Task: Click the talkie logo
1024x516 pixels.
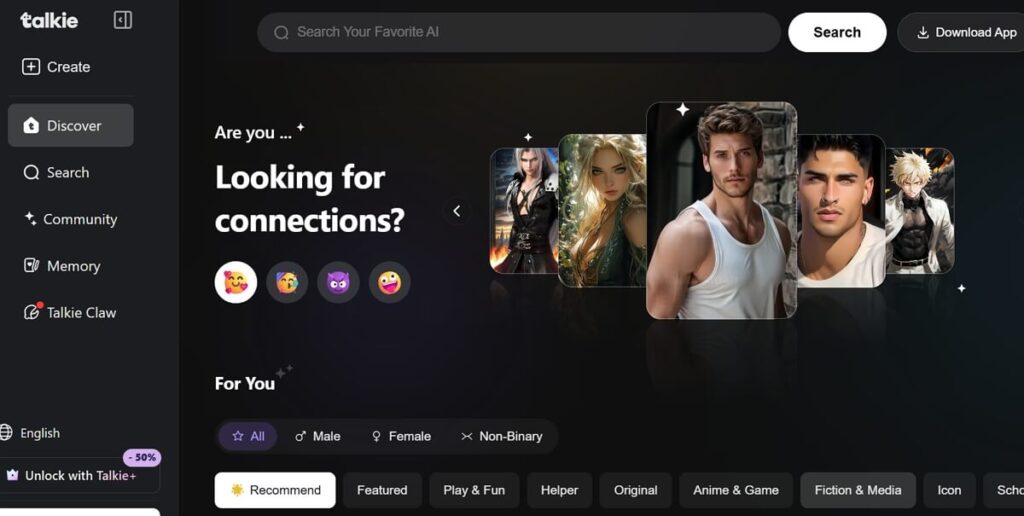Action: (x=49, y=20)
